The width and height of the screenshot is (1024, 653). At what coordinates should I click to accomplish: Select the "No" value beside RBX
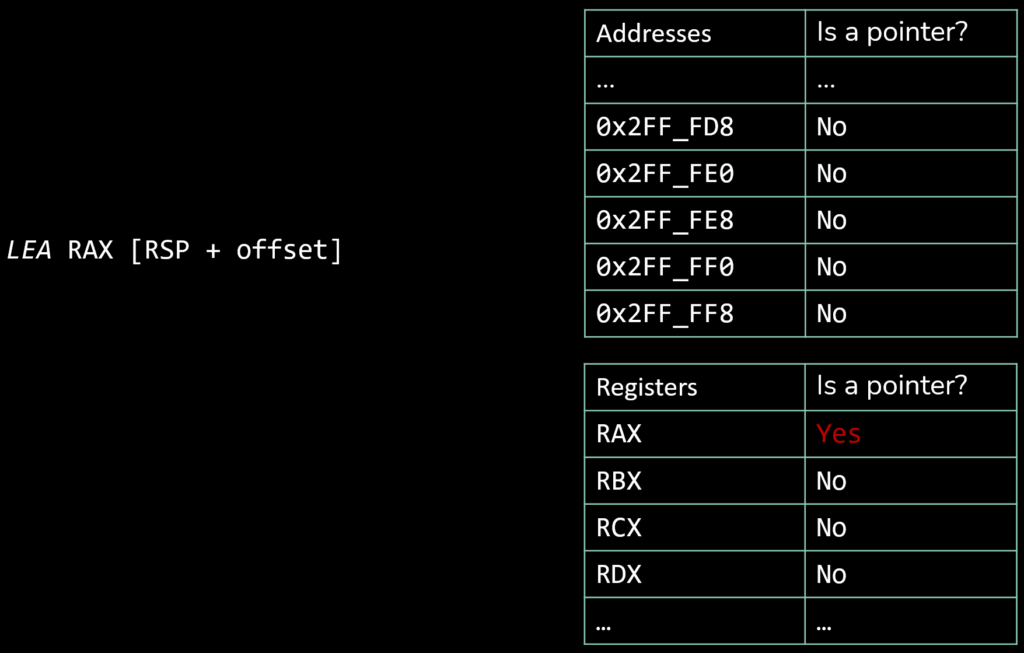831,481
